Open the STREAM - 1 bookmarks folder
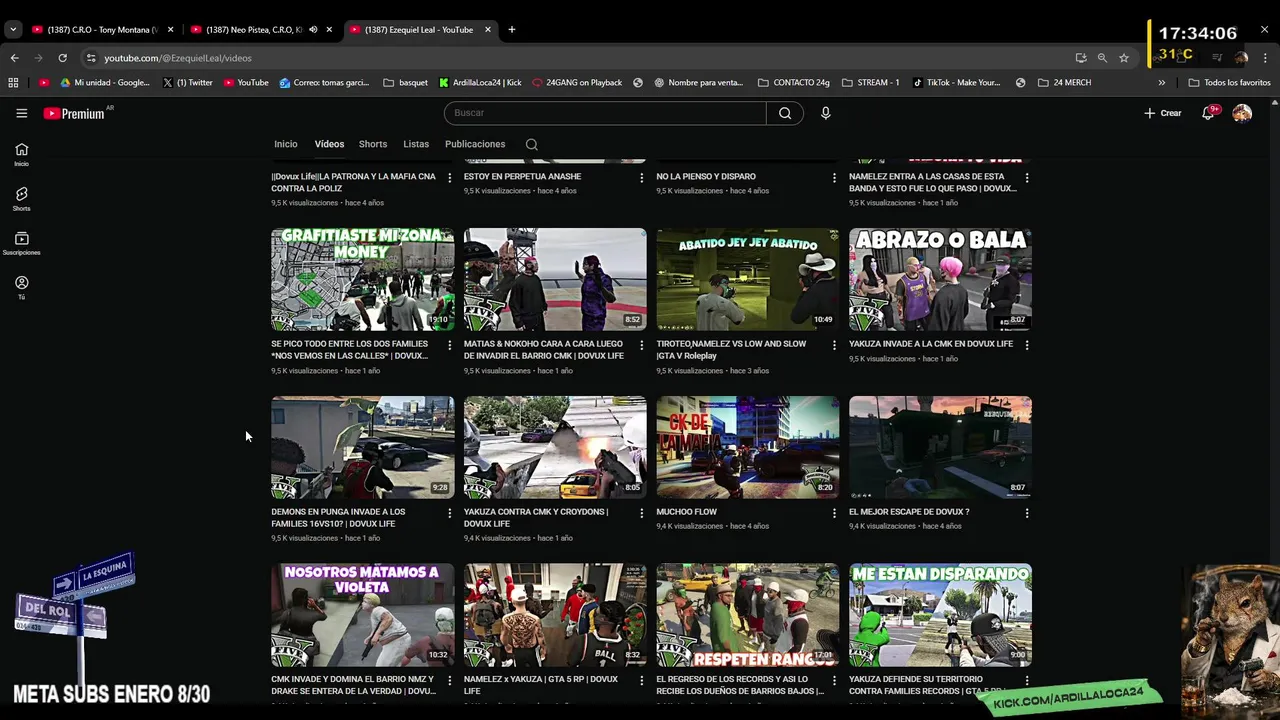 [x=870, y=83]
